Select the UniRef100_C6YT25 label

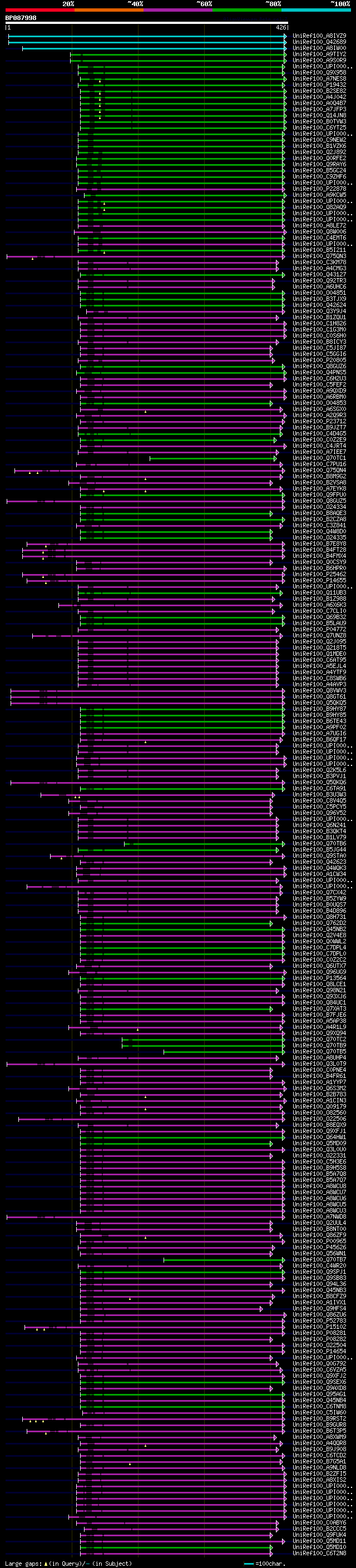(x=319, y=127)
